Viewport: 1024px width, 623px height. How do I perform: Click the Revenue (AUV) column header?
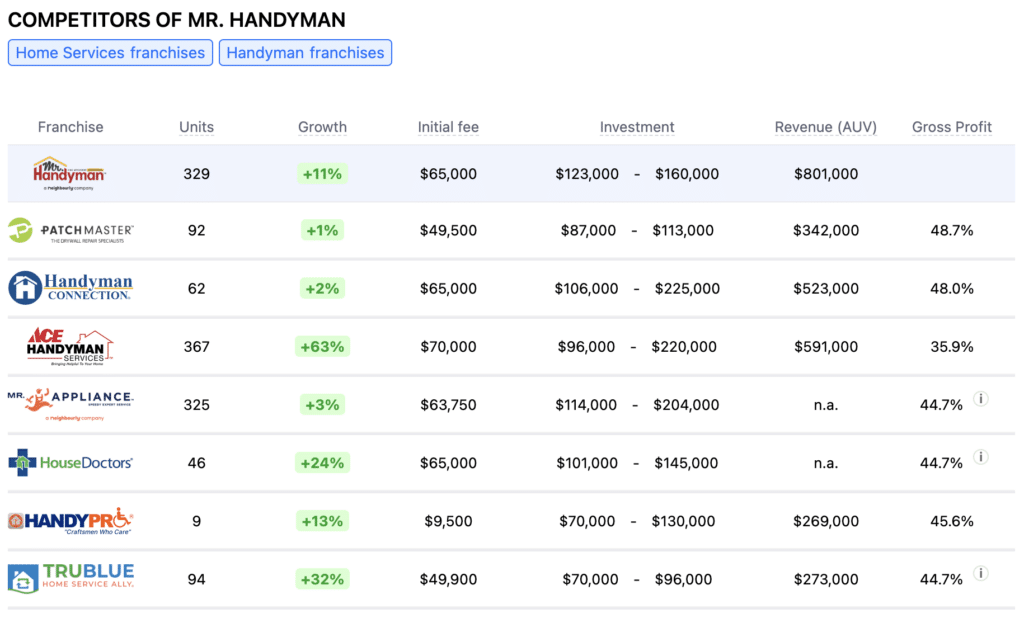click(826, 127)
